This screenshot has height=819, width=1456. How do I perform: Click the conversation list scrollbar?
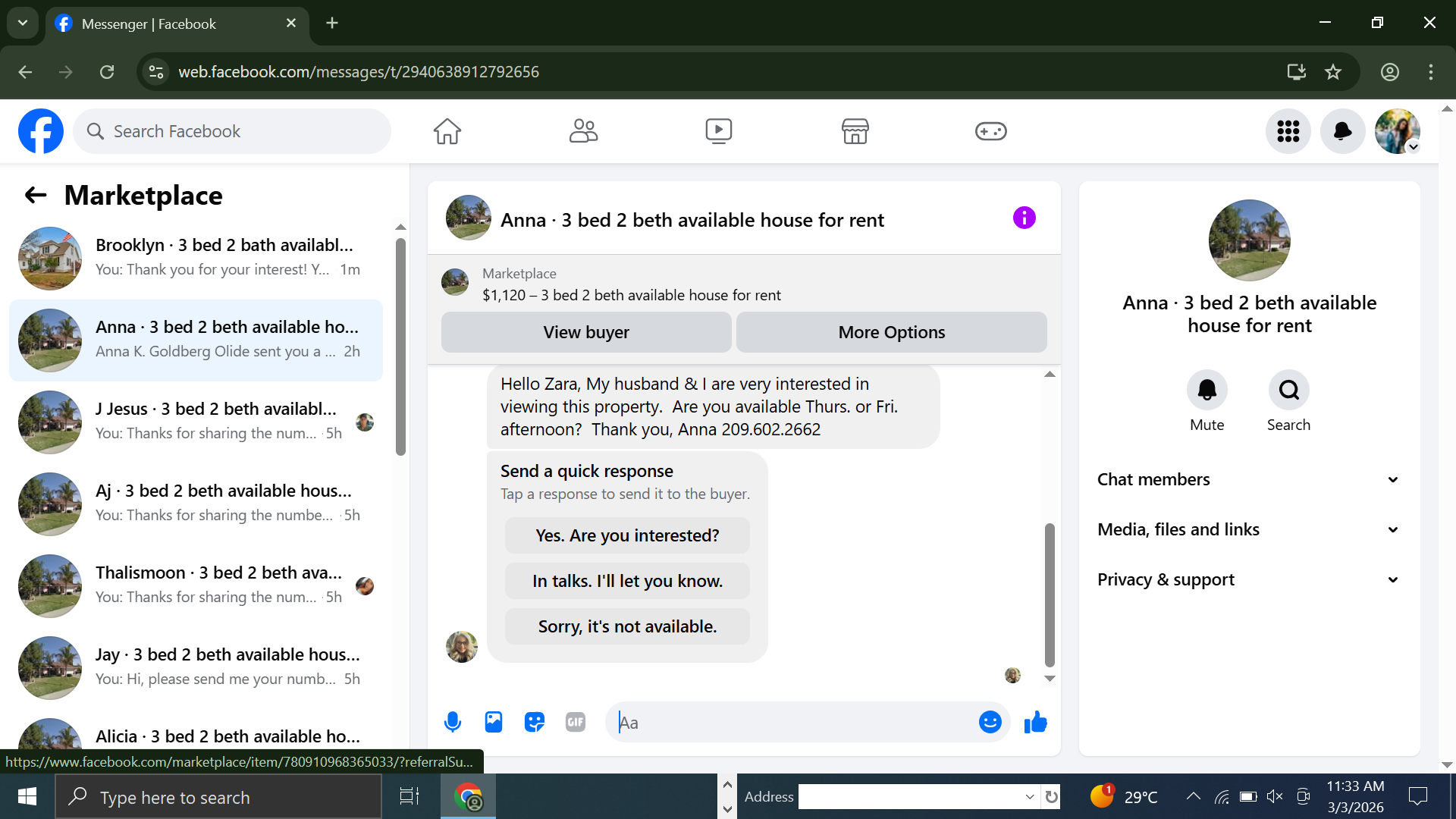click(400, 347)
